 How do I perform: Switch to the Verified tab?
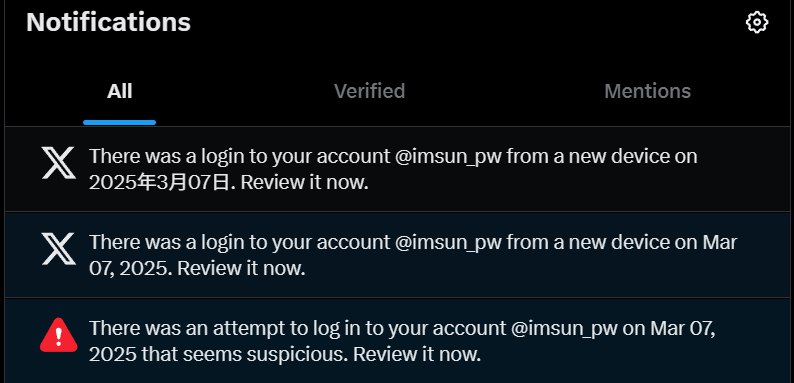pyautogui.click(x=369, y=91)
